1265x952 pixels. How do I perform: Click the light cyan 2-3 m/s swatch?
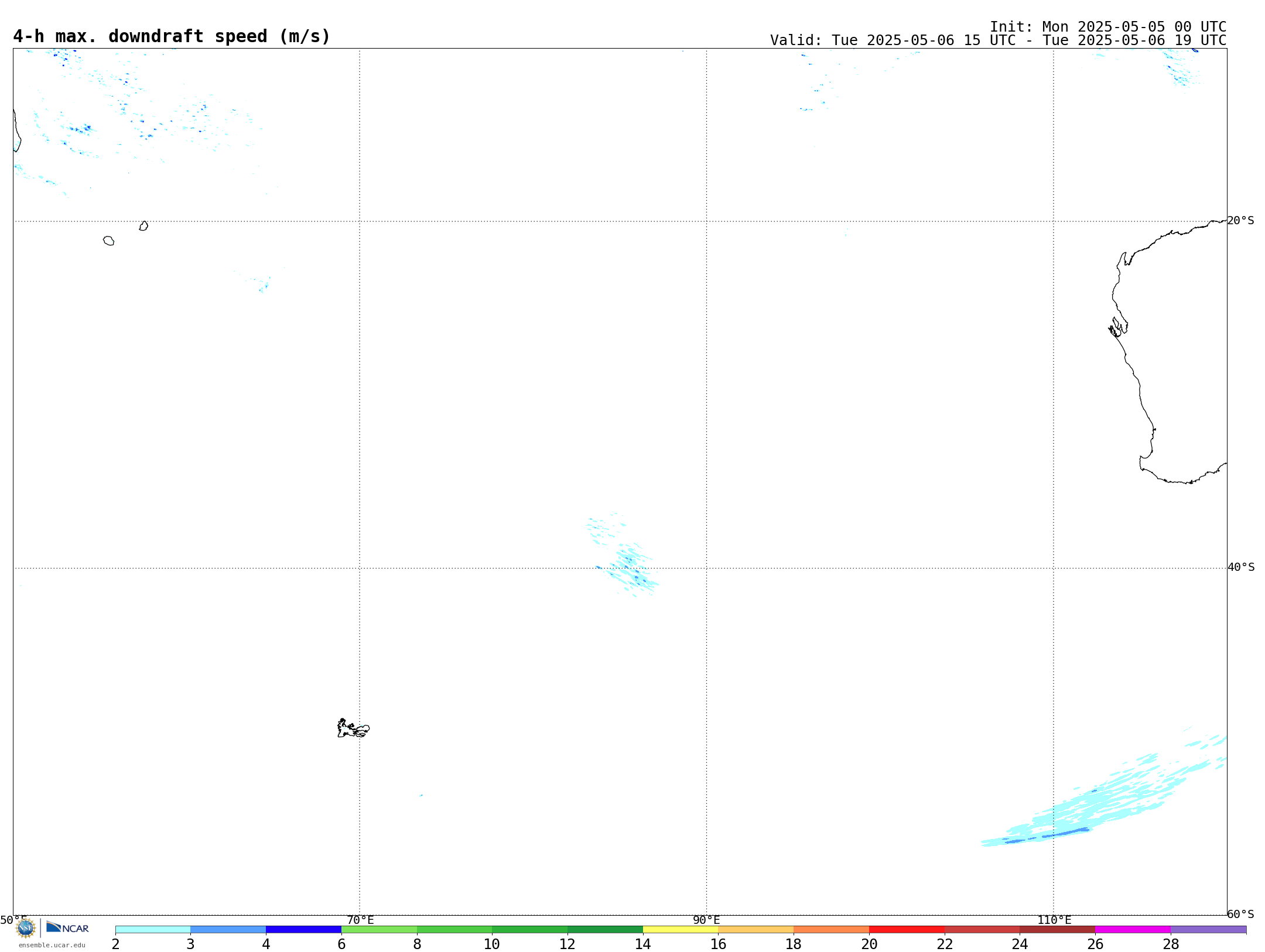pos(153,930)
